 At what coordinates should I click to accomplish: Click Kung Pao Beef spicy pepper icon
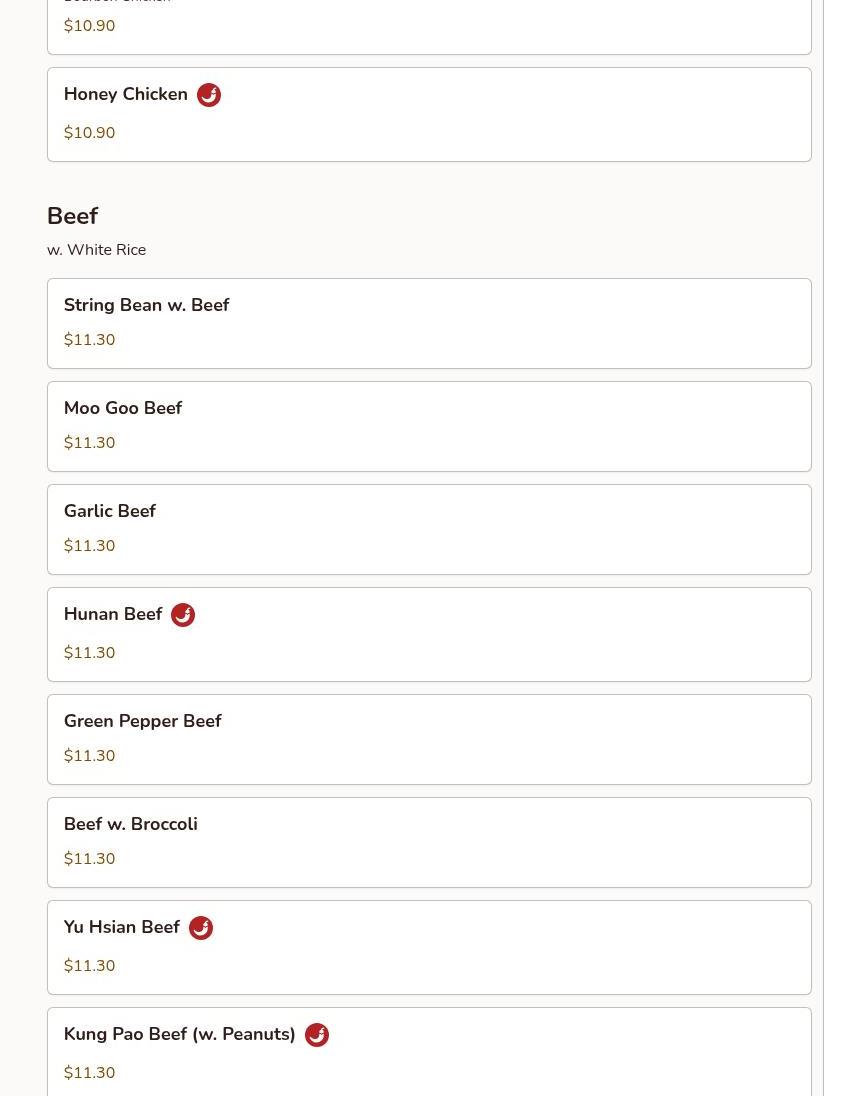coord(317,1035)
